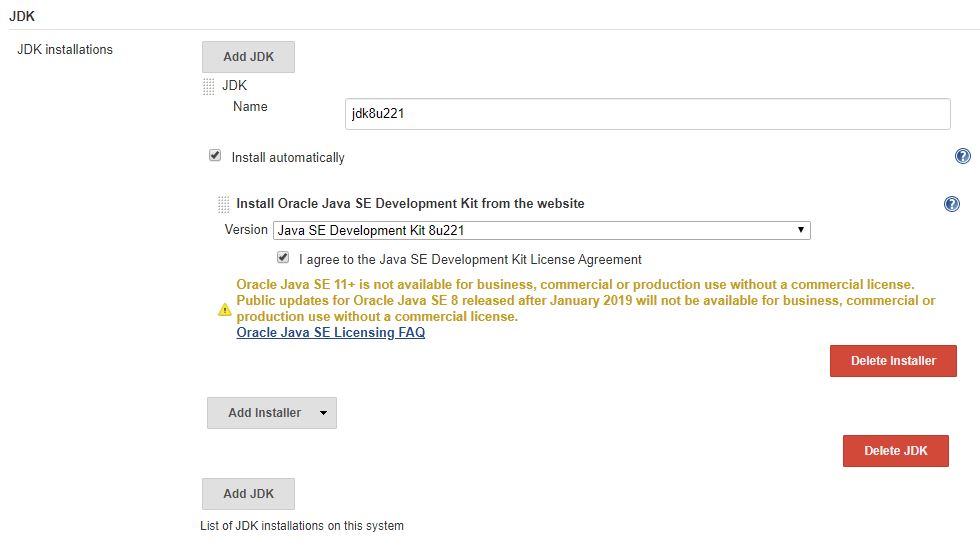Click the Oracle Java SE 11+ warning message
The image size is (980, 543).
[586, 301]
